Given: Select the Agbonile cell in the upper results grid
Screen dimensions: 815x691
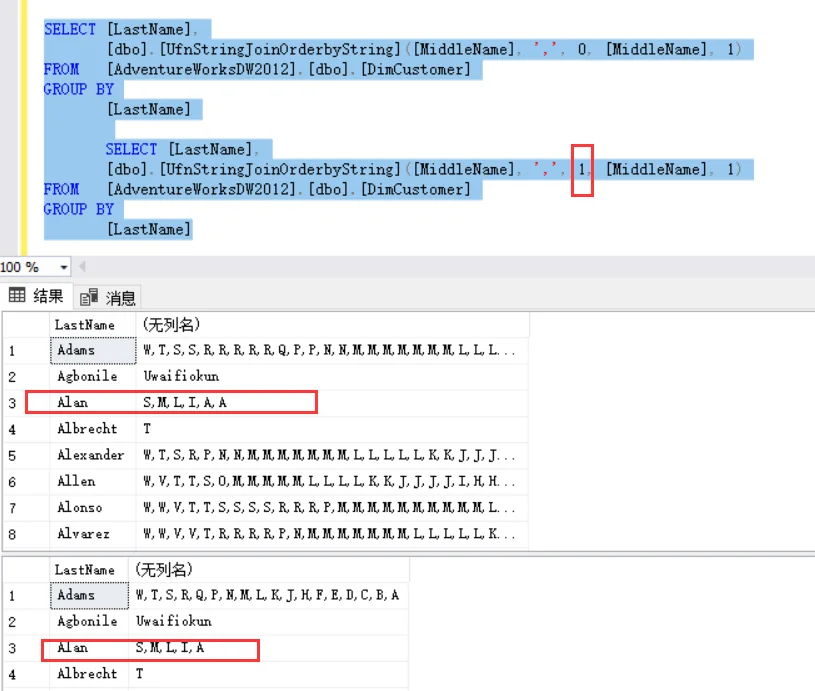Looking at the screenshot, I should click(93, 376).
